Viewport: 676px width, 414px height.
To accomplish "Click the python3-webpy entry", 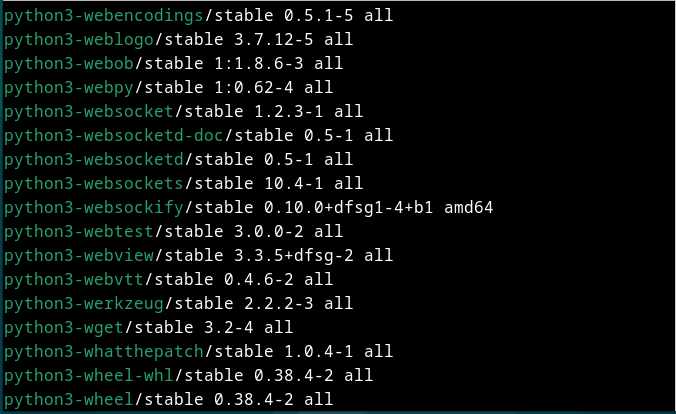I will coord(69,88).
